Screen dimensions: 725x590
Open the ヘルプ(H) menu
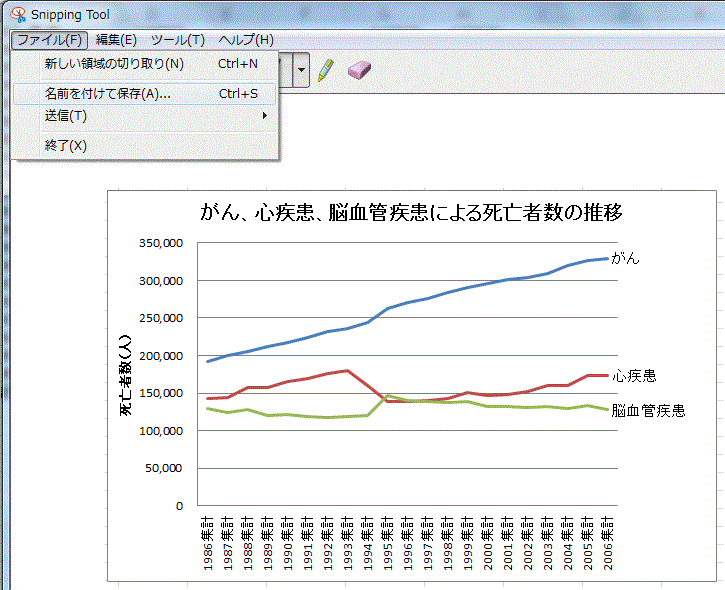(246, 40)
